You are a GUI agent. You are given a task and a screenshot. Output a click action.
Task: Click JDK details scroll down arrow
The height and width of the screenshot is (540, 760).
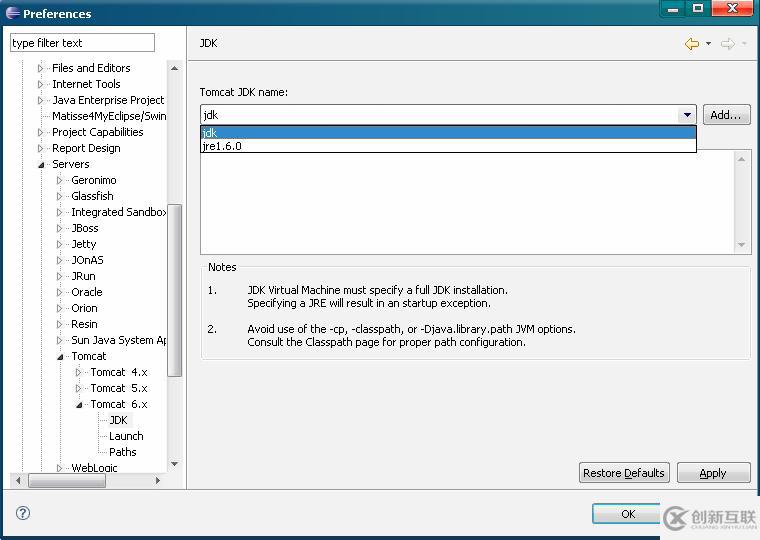pyautogui.click(x=742, y=245)
